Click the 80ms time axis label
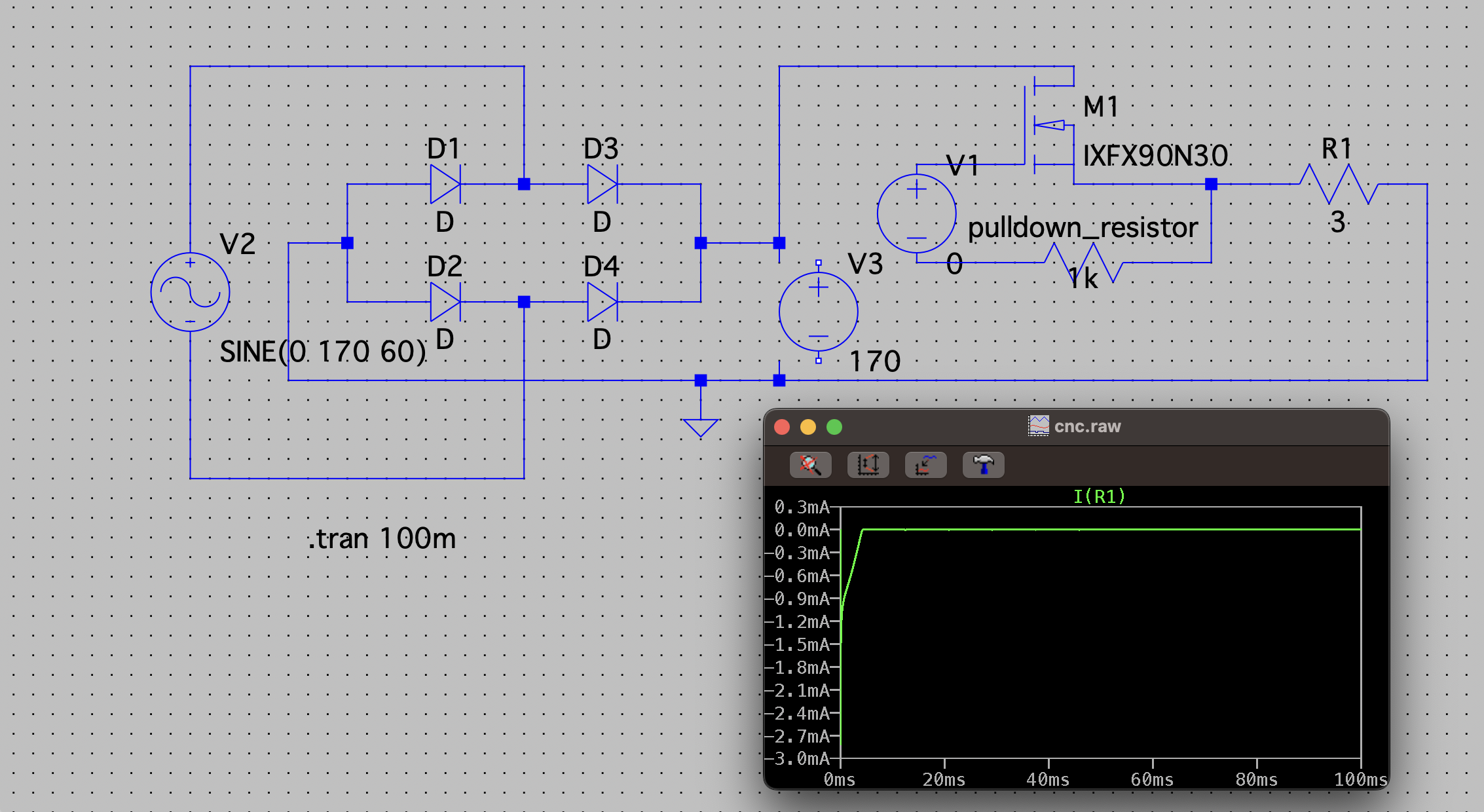 coord(1257,779)
